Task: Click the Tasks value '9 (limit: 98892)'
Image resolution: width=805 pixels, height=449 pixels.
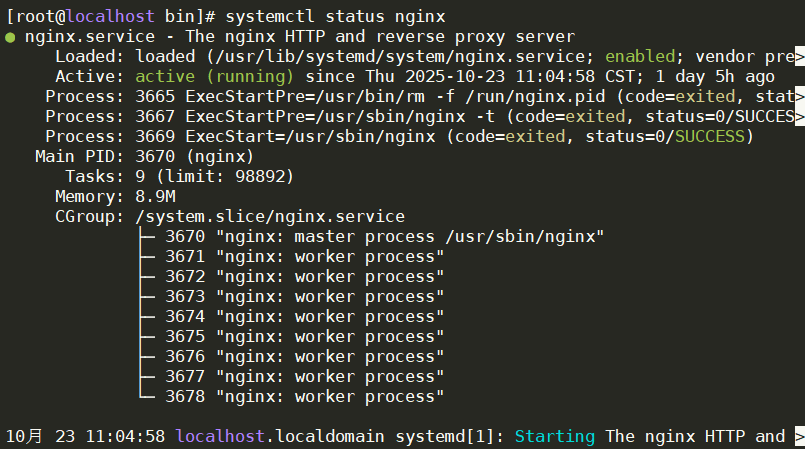Action: (214, 177)
